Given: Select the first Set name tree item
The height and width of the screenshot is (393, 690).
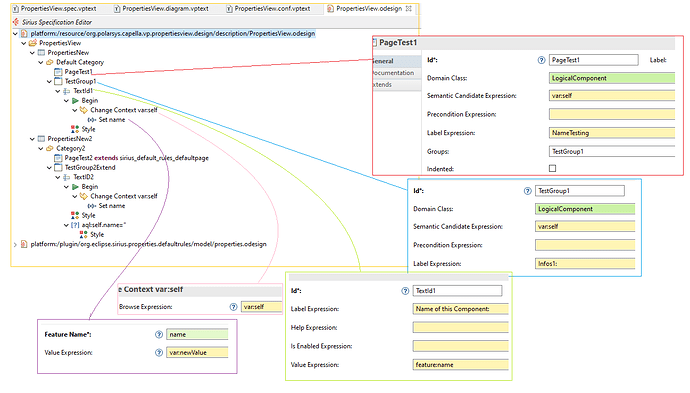Looking at the screenshot, I should [x=112, y=120].
